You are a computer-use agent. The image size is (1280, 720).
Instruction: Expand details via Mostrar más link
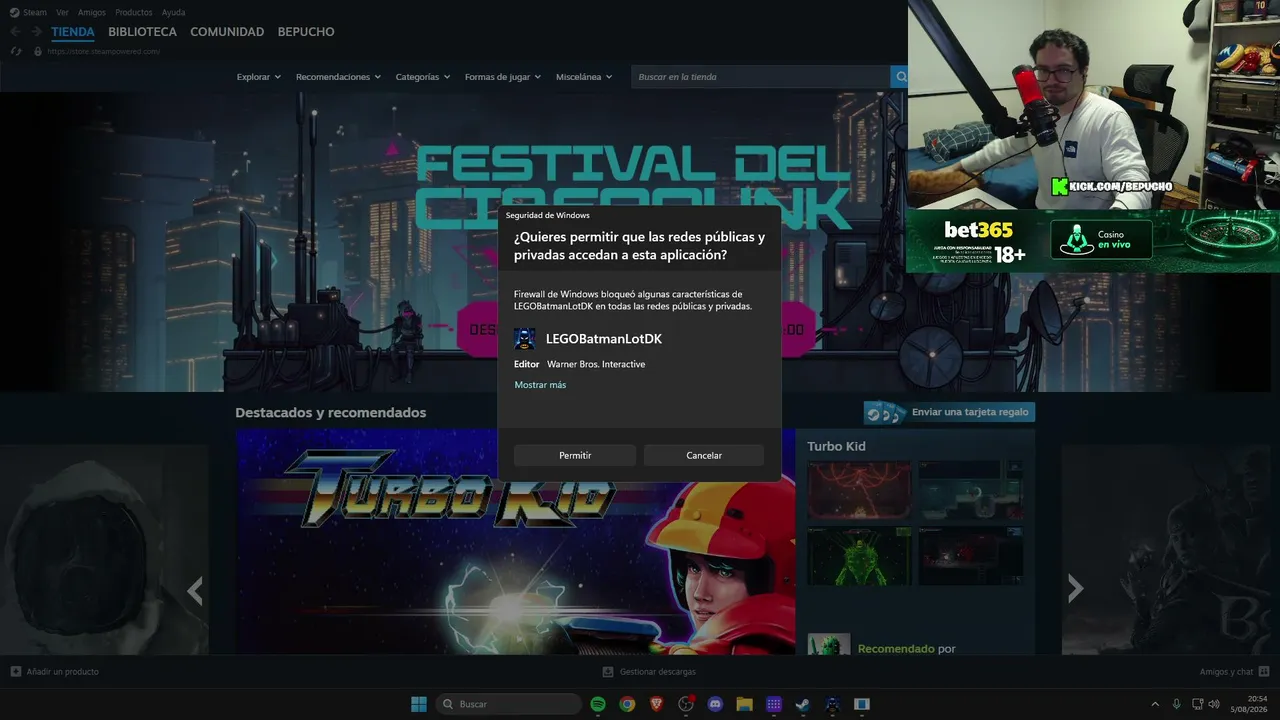coord(540,385)
